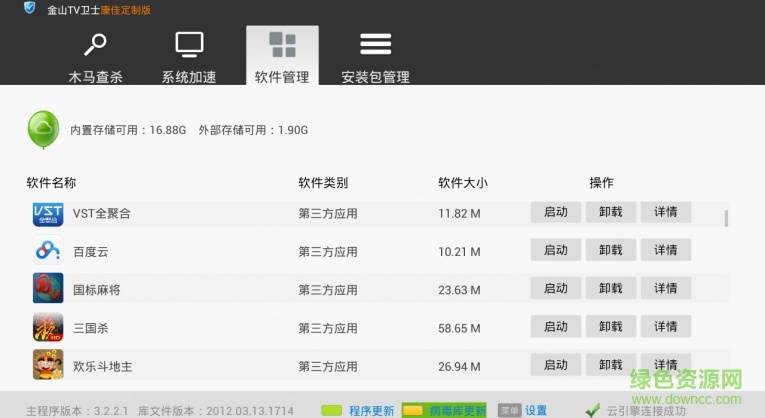Viewport: 765px width, 418px height.
Task: Click the 操作 column header
Action: (601, 183)
